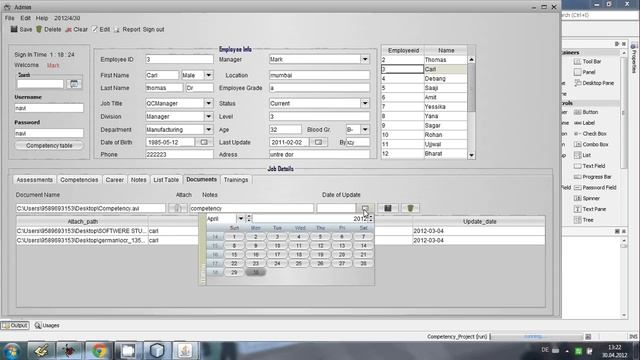The height and width of the screenshot is (360, 640).
Task: Click the Edit pencil icon in toolbar
Action: pos(95,29)
